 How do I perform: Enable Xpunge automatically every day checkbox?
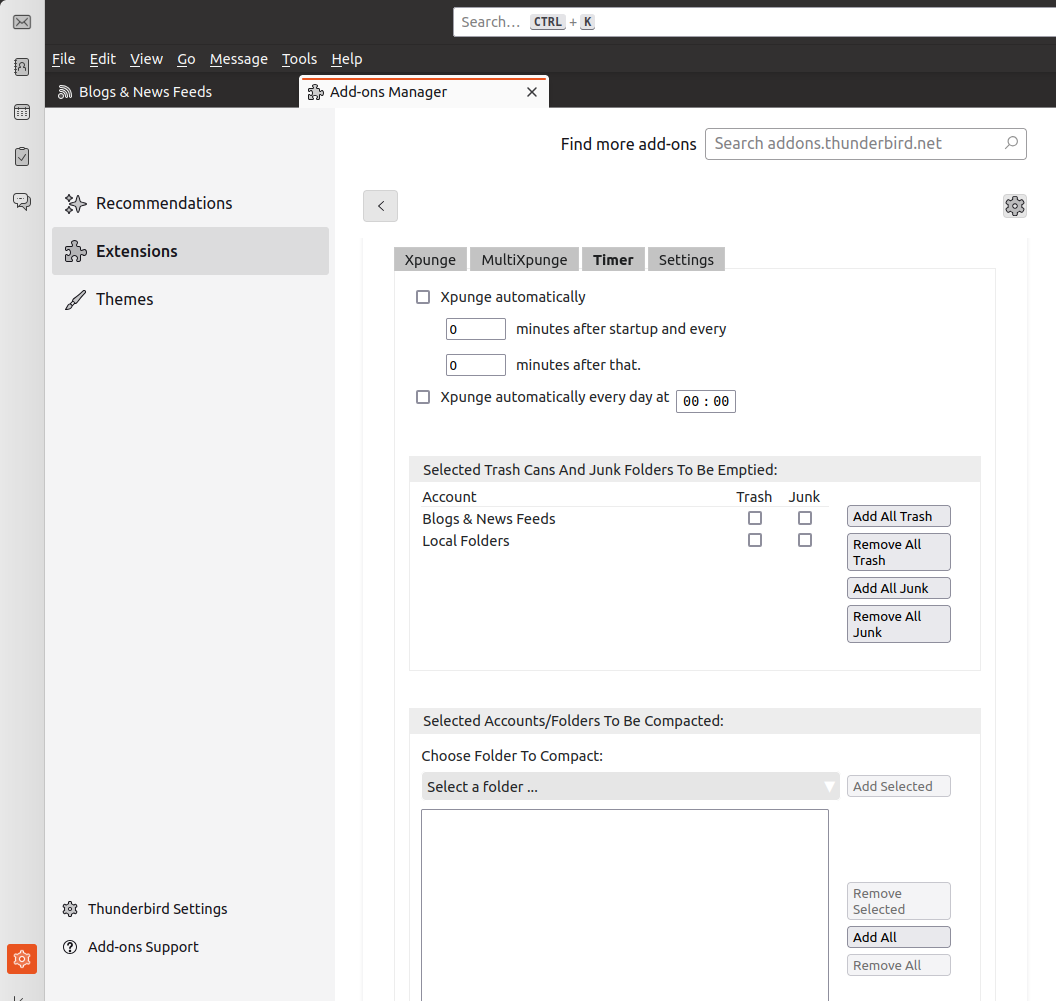(x=423, y=397)
